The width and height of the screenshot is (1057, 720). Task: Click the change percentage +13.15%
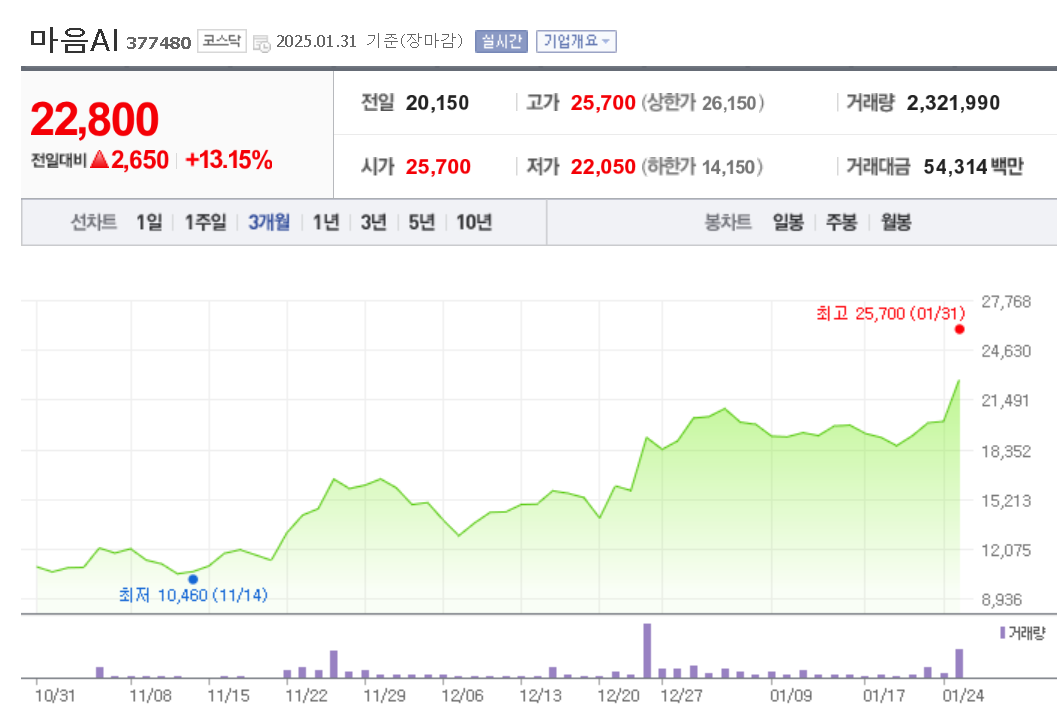click(x=229, y=160)
